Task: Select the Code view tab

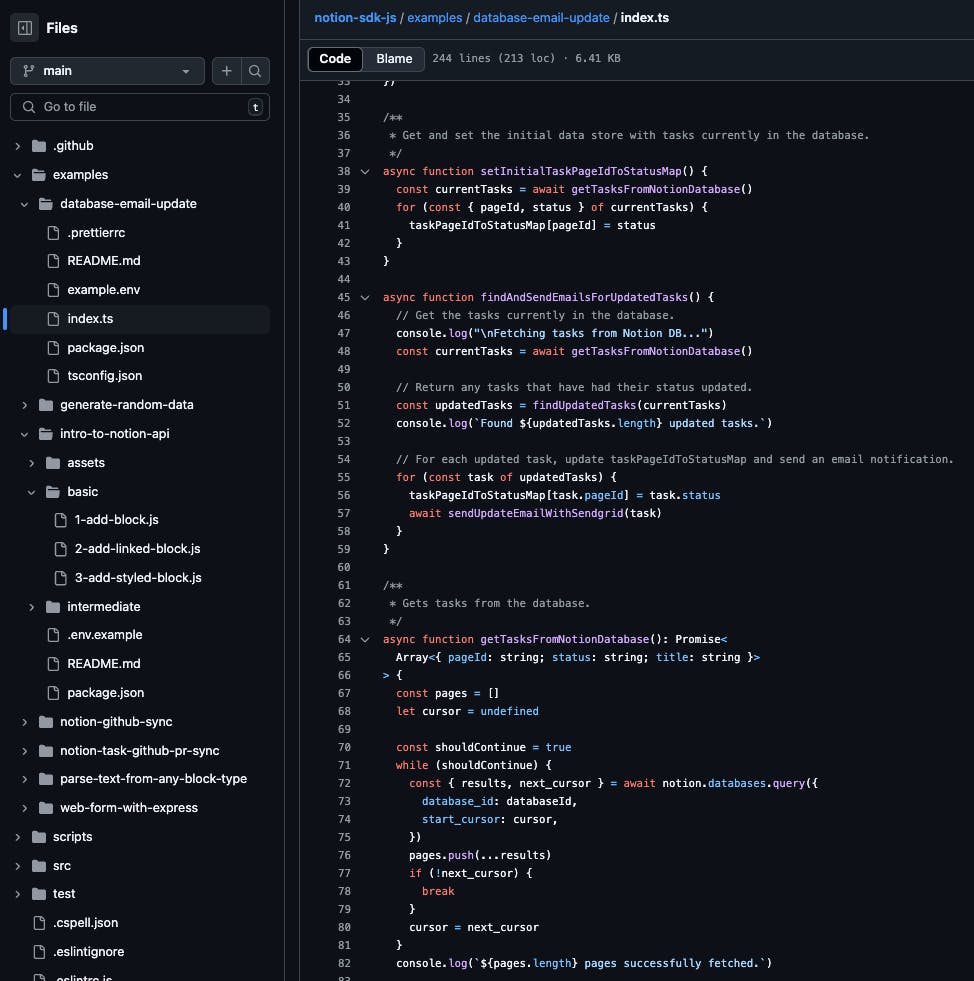Action: click(x=335, y=59)
